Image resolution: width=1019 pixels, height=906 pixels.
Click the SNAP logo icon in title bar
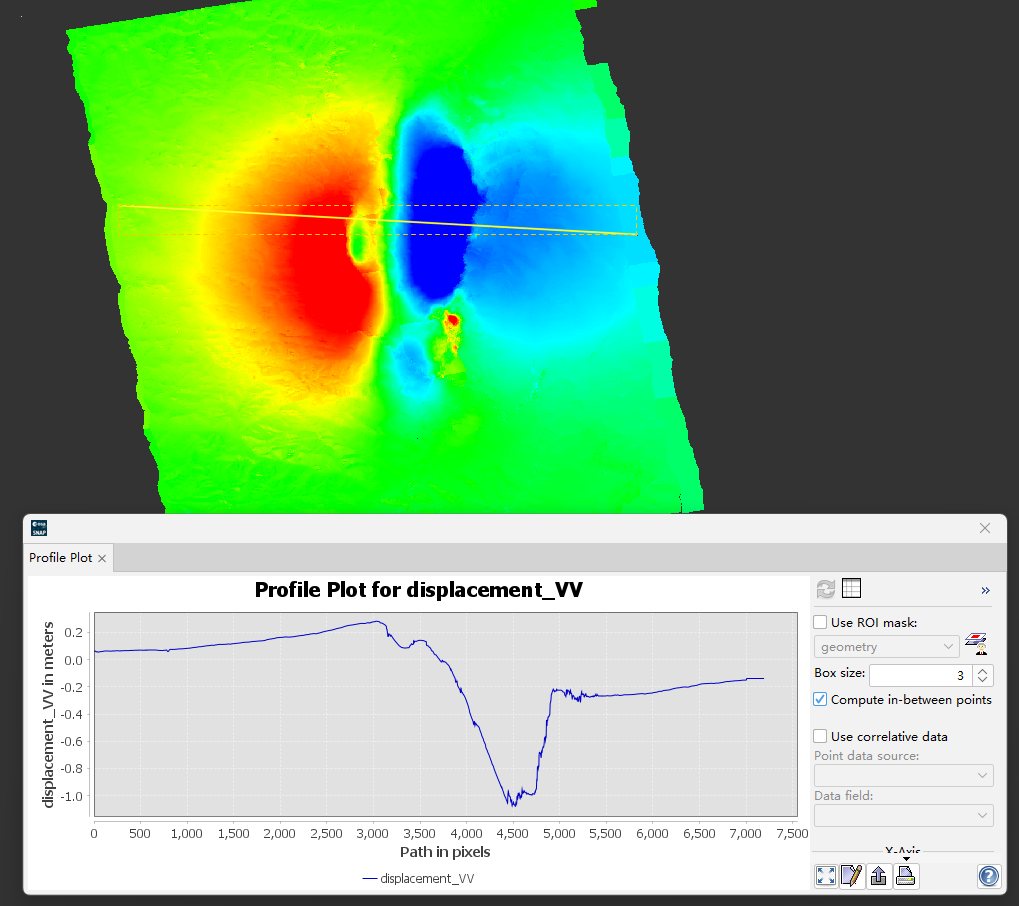39,528
